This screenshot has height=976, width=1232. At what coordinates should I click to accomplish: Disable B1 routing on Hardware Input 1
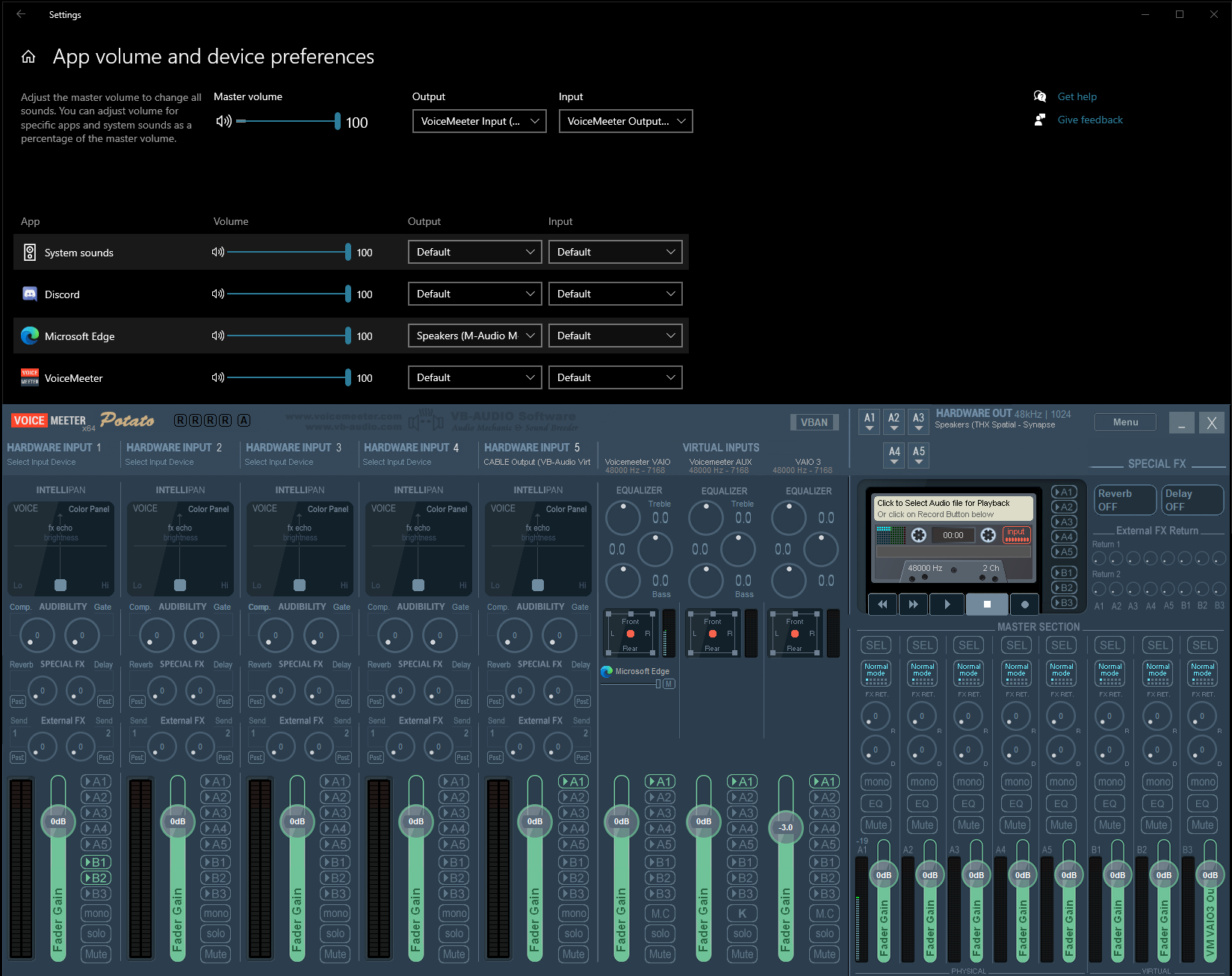tap(96, 862)
